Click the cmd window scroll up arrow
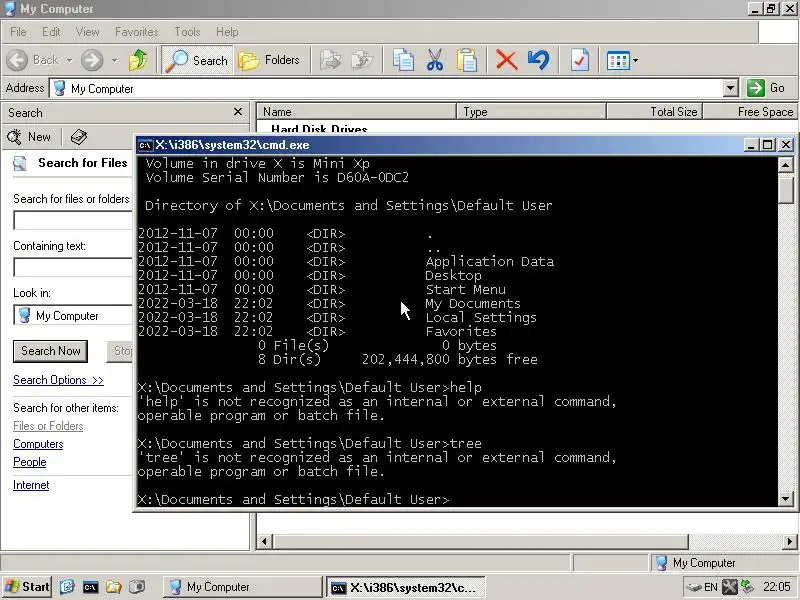The image size is (800, 600). point(786,164)
